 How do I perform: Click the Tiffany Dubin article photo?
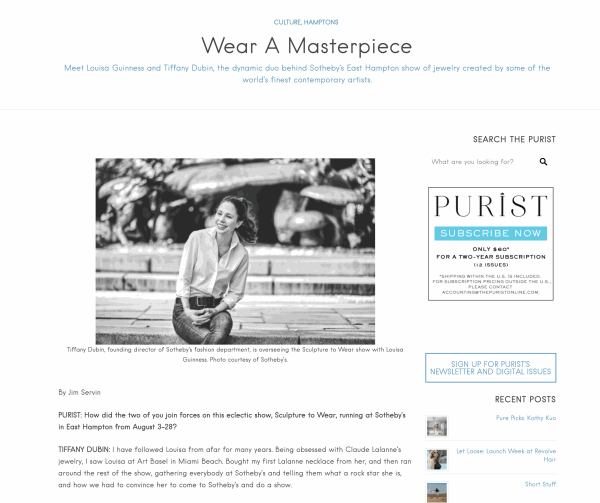(x=235, y=251)
